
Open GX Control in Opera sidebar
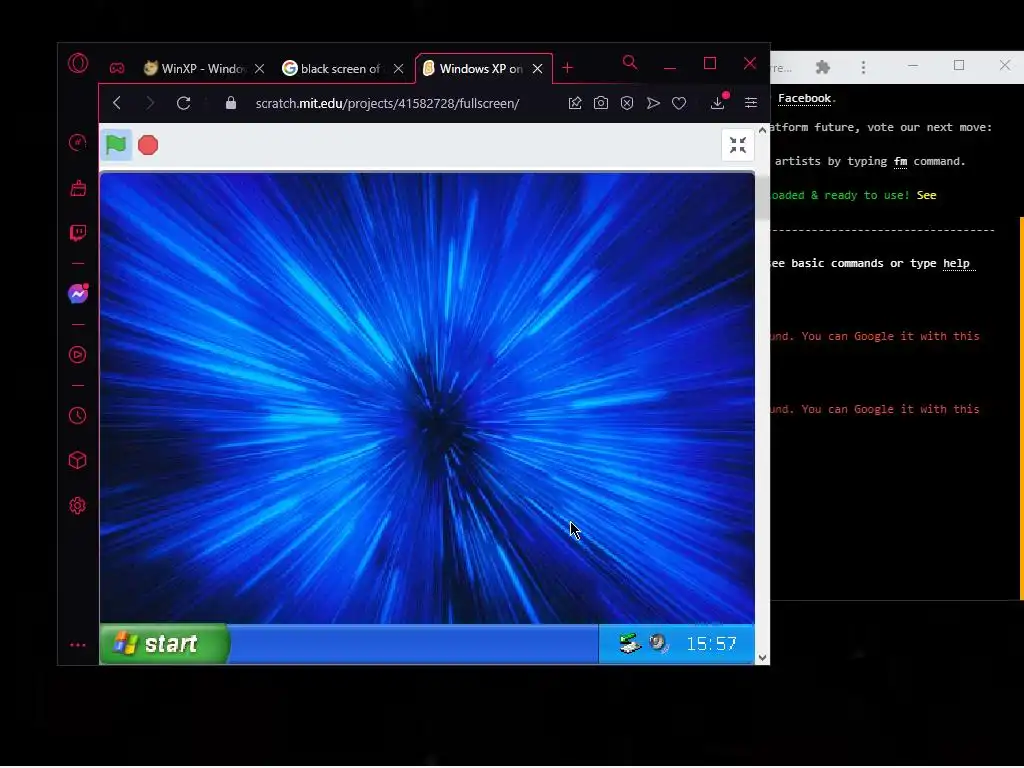[78, 142]
